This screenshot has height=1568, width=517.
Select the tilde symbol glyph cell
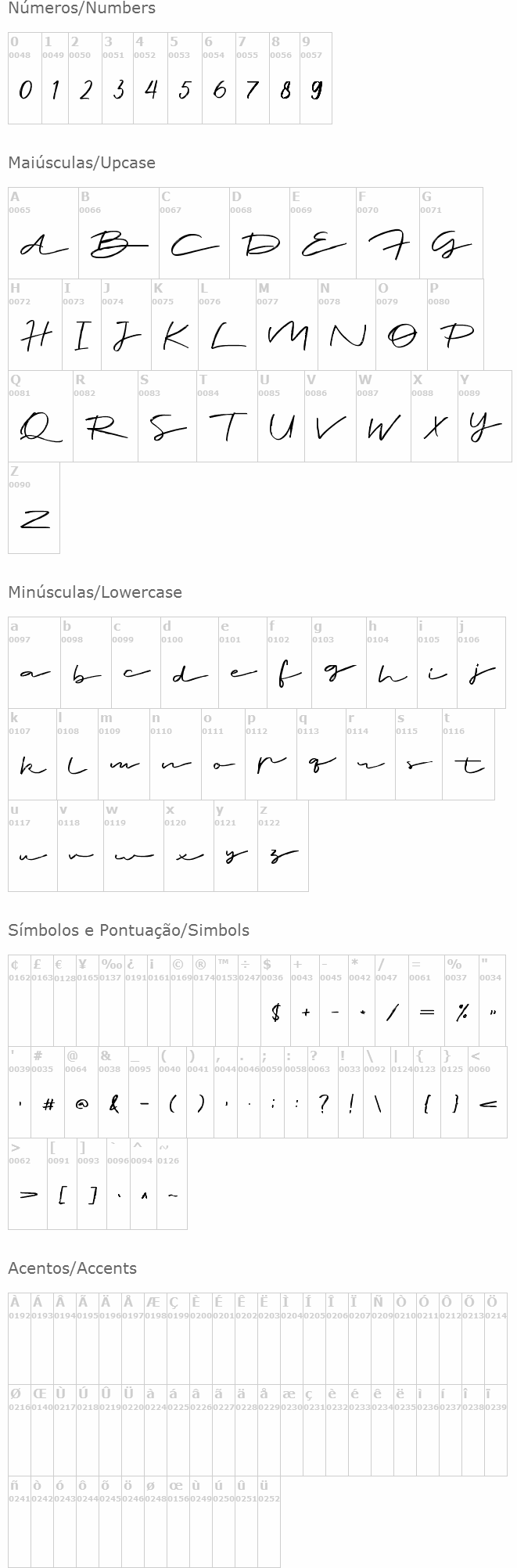pos(171,1184)
